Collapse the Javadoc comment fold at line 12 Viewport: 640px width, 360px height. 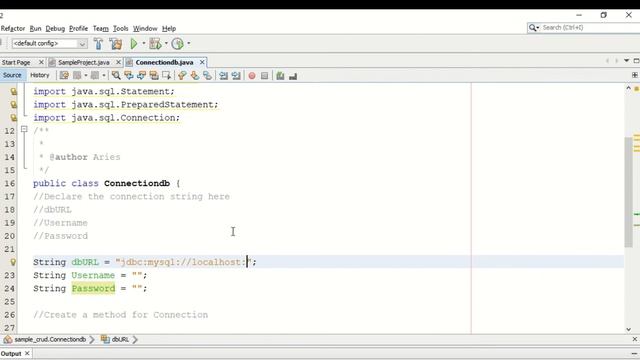[24, 129]
